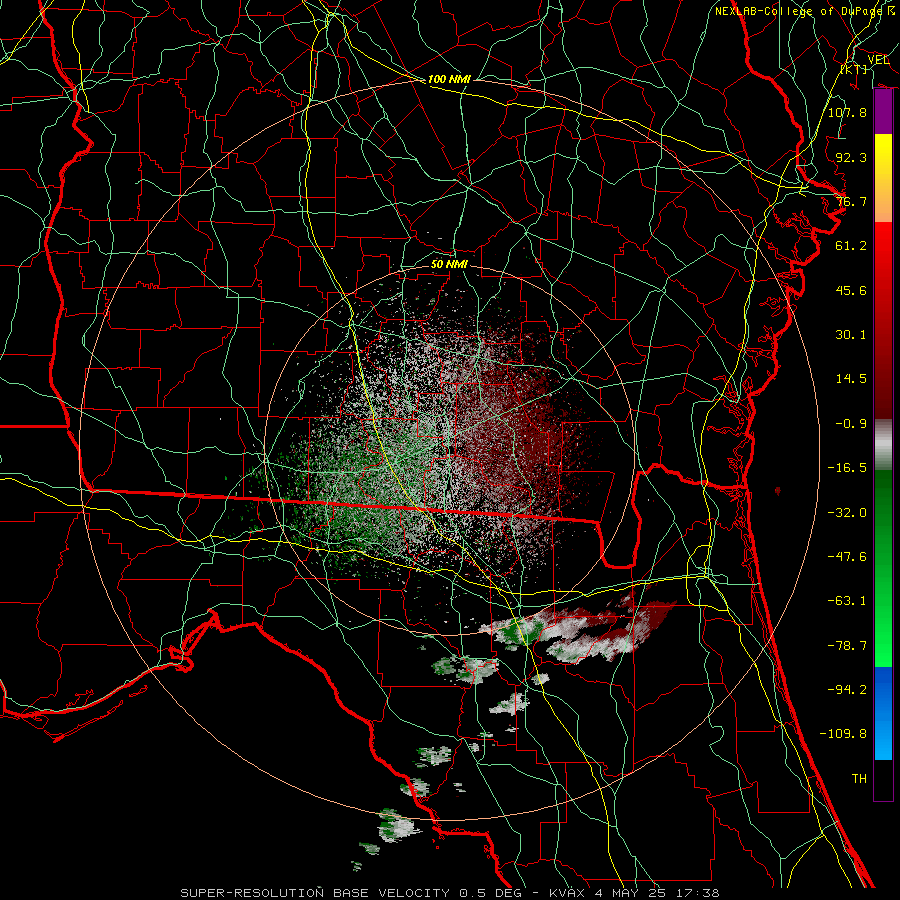This screenshot has height=900, width=900.
Task: Click the 14.5 velocity scale value
Action: pyautogui.click(x=851, y=379)
